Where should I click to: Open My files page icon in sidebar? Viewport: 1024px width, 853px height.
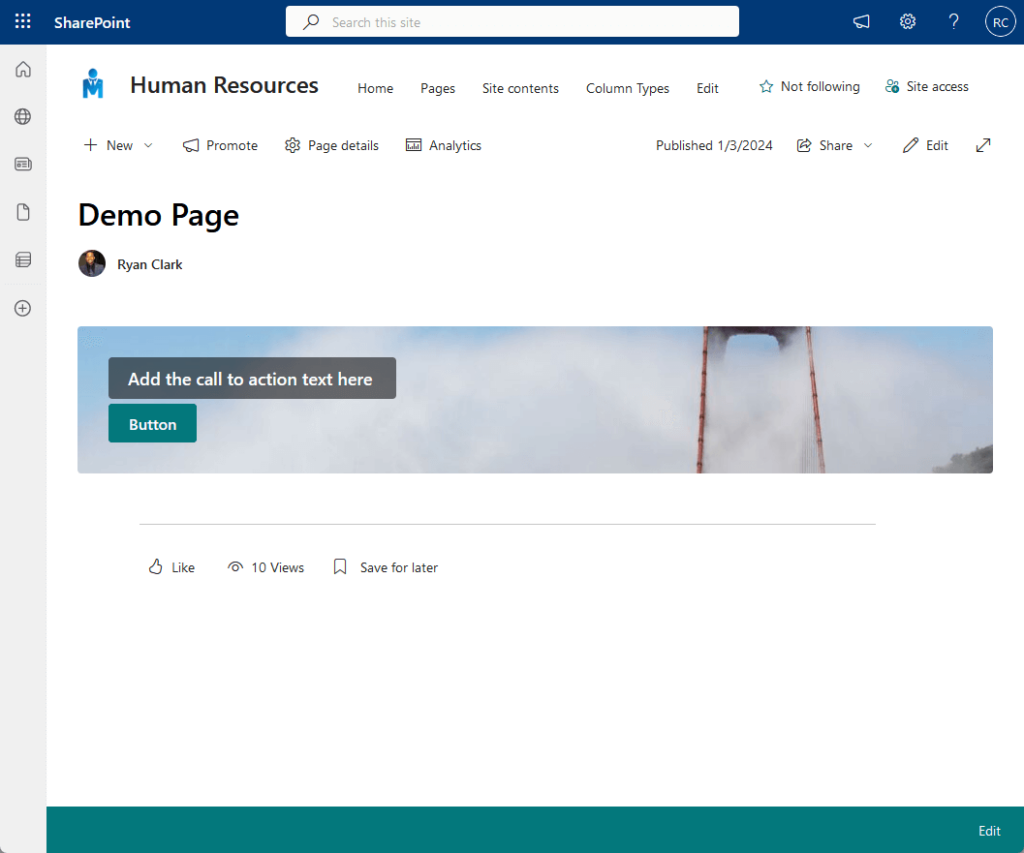click(23, 212)
